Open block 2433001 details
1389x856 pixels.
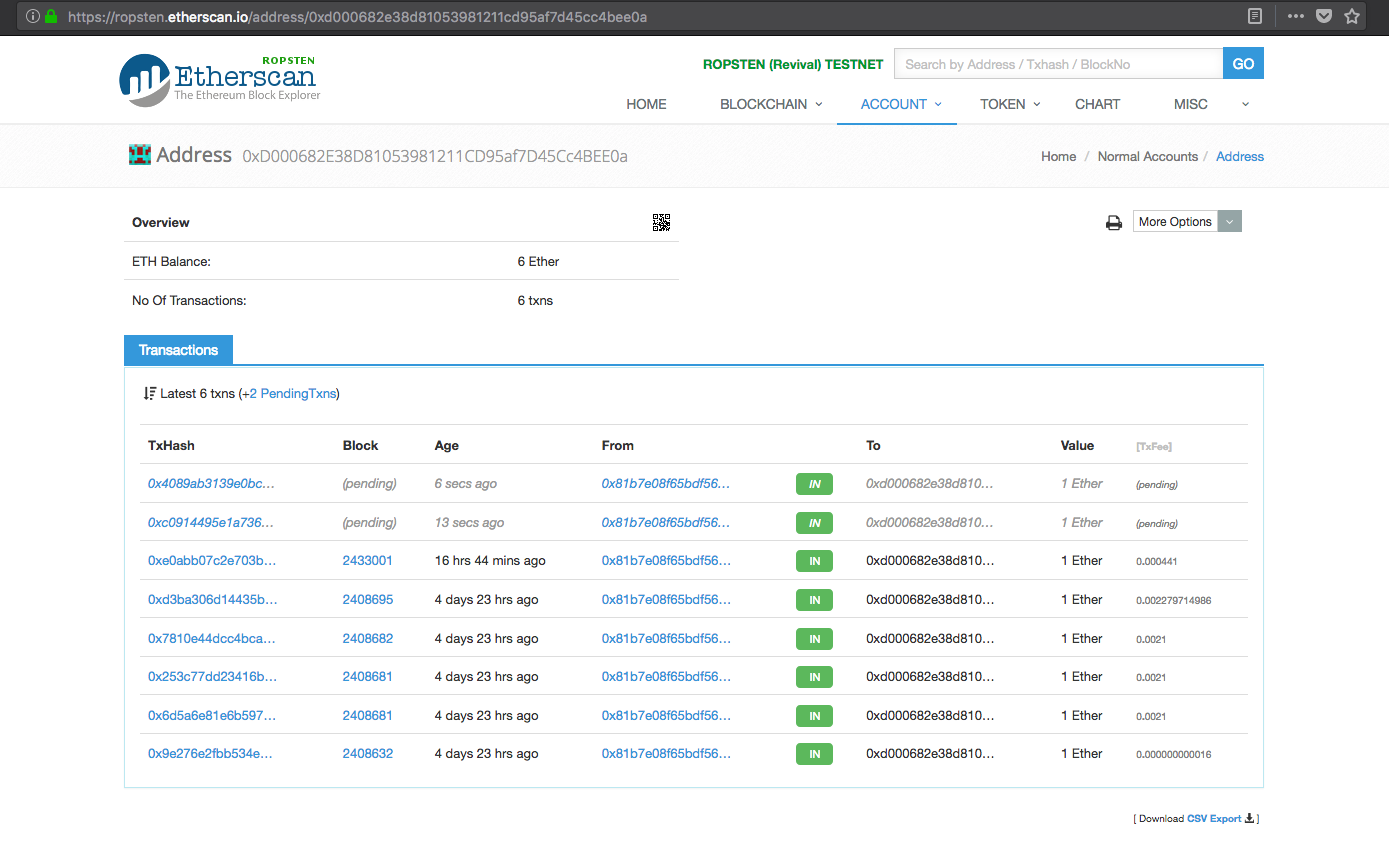(367, 561)
